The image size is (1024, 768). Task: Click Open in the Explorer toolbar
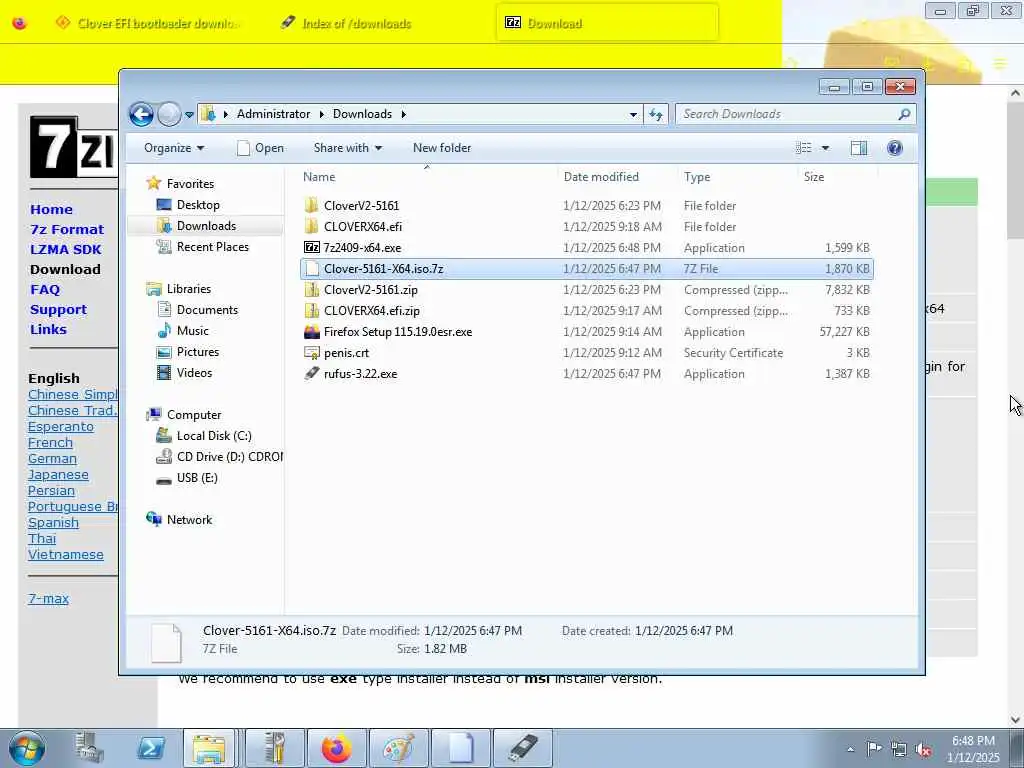(261, 148)
